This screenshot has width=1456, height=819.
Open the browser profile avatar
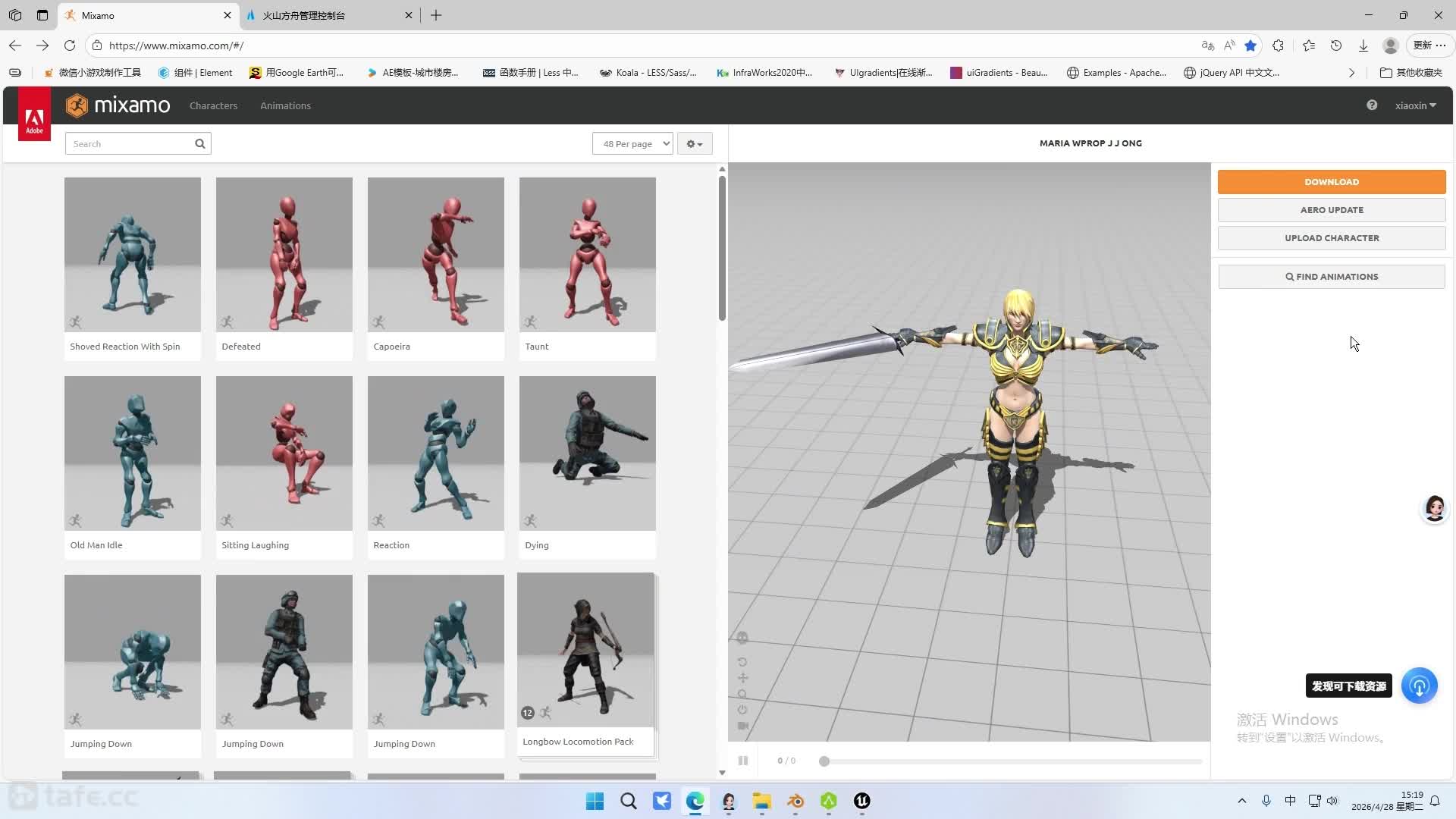(x=1391, y=45)
